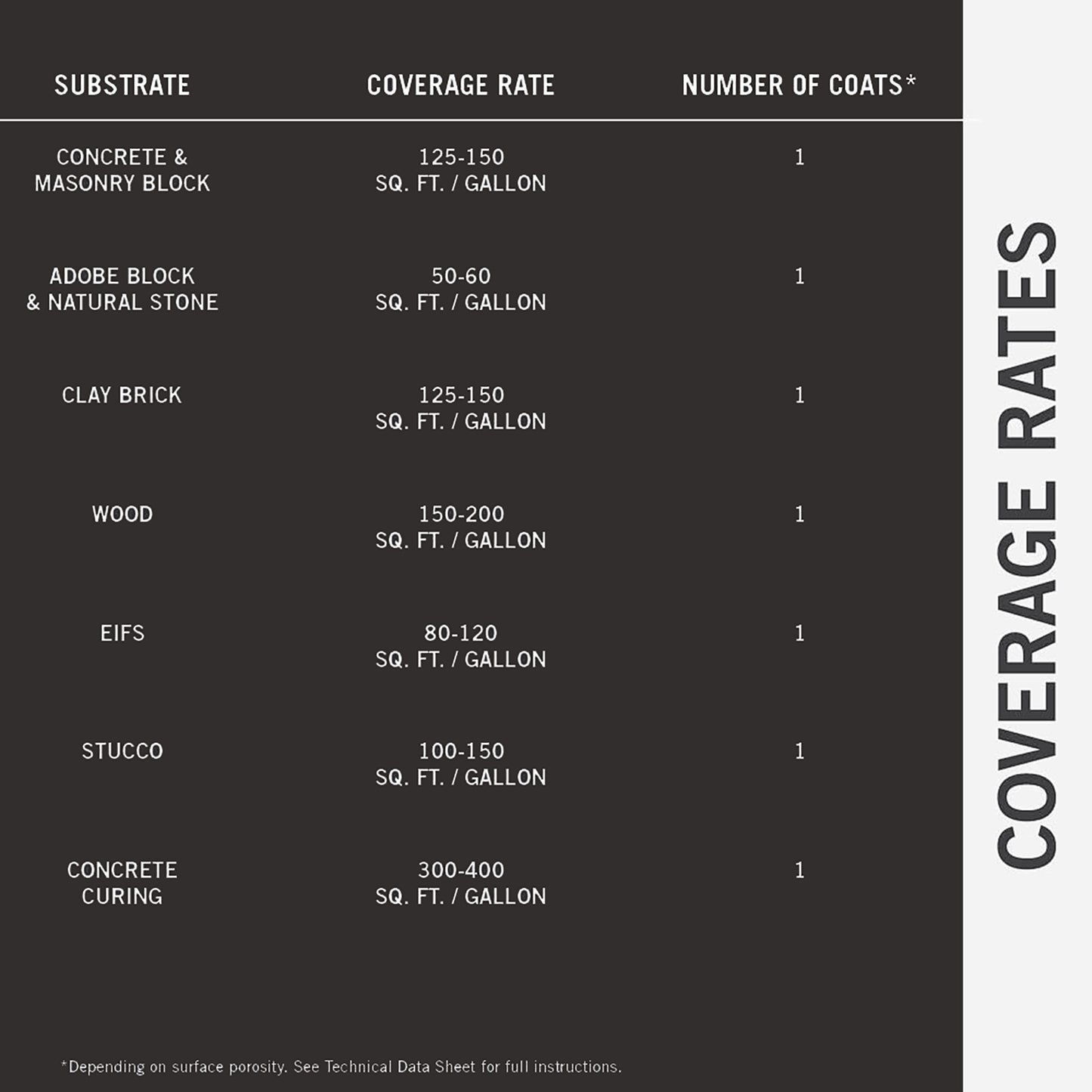
Task: Click the number of coats for Wood
Action: 800,515
